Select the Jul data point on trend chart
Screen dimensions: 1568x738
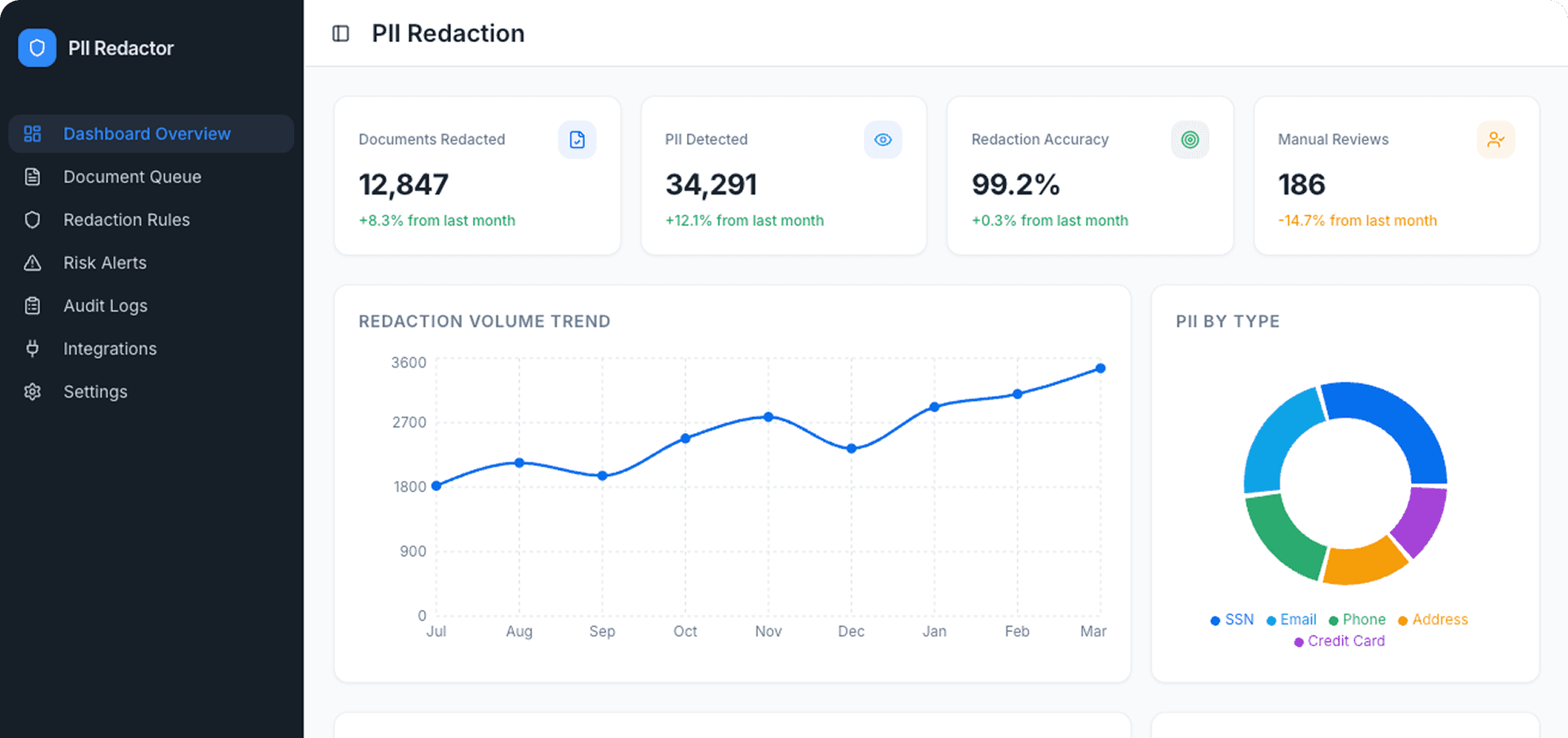coord(436,486)
